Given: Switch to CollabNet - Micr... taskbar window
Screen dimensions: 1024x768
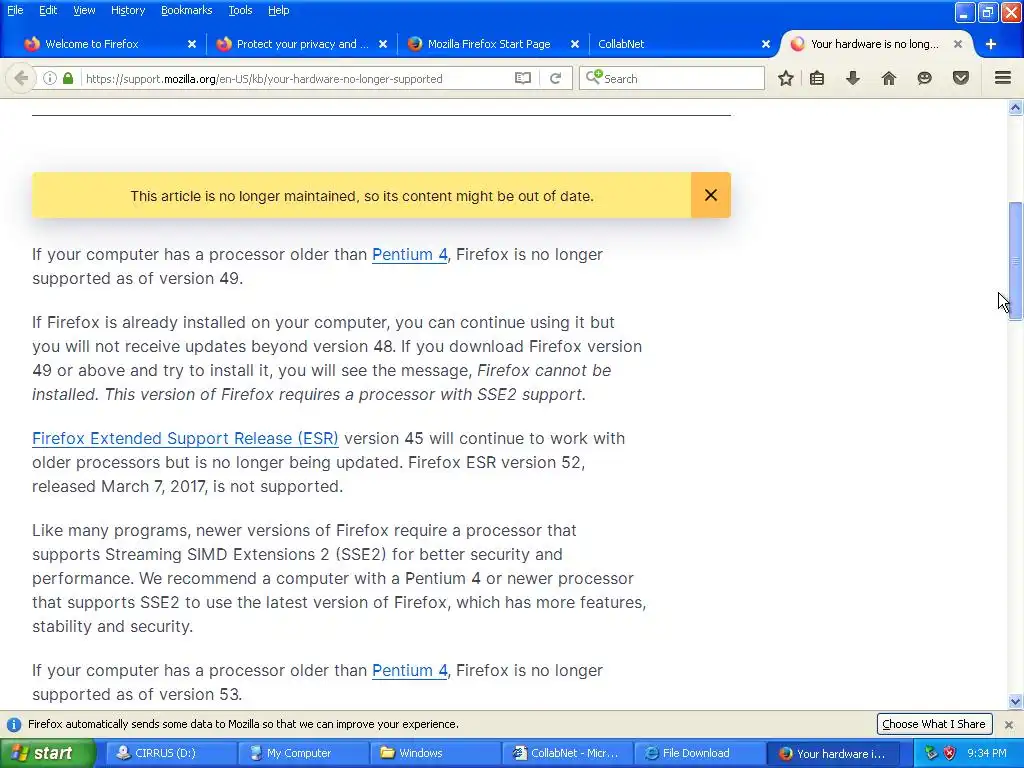Looking at the screenshot, I should (566, 753).
